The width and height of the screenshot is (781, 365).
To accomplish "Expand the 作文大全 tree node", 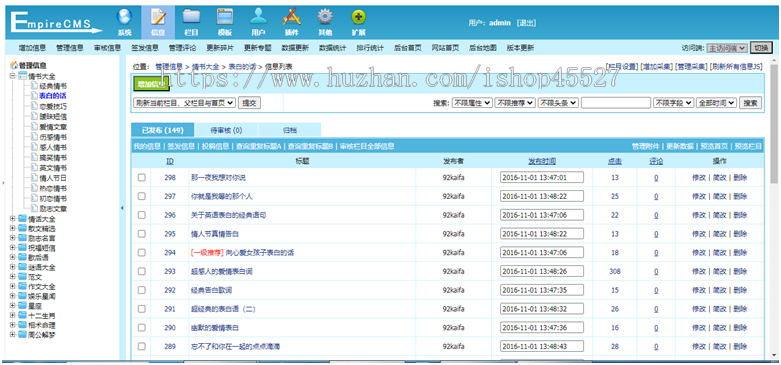I will tap(12, 286).
